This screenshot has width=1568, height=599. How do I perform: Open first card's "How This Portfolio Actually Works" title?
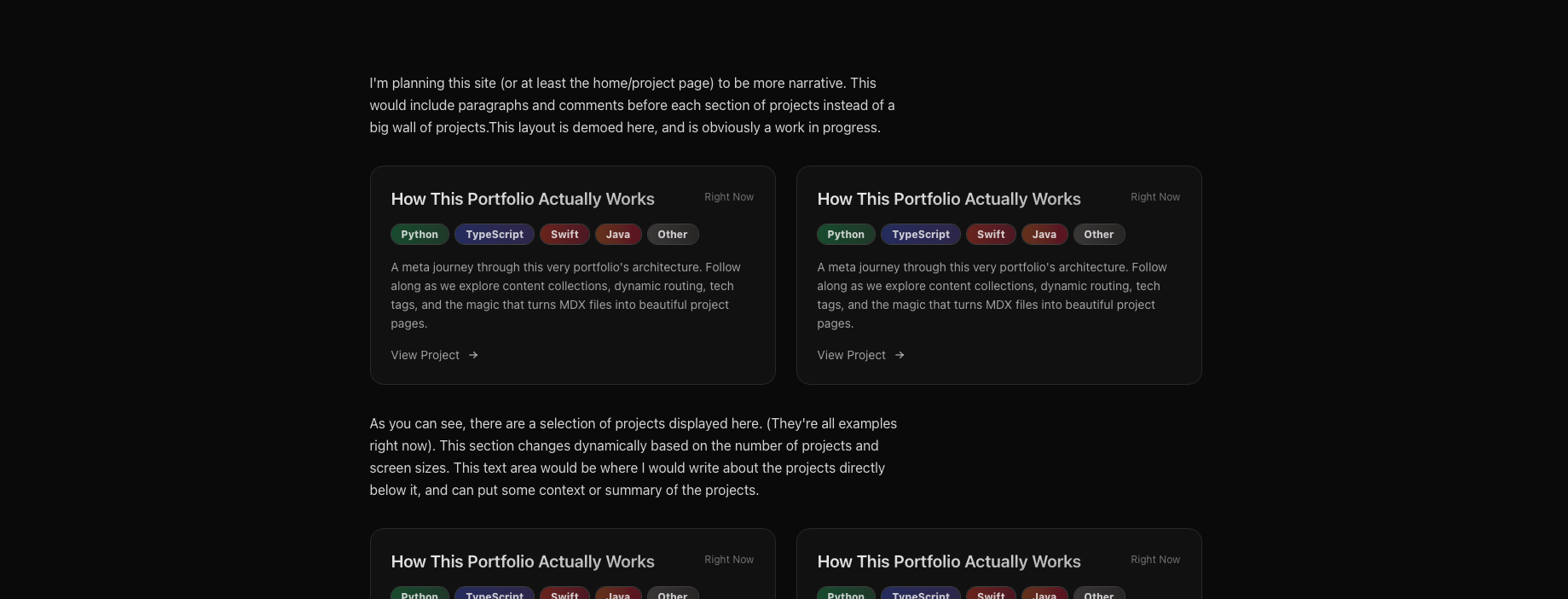tap(523, 199)
